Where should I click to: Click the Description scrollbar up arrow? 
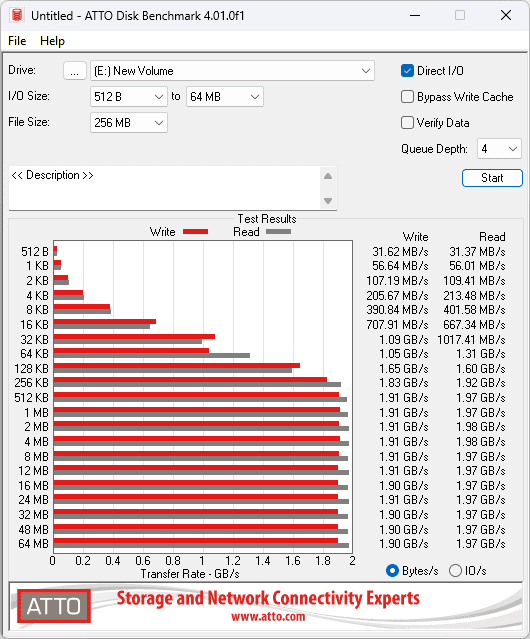point(328,176)
